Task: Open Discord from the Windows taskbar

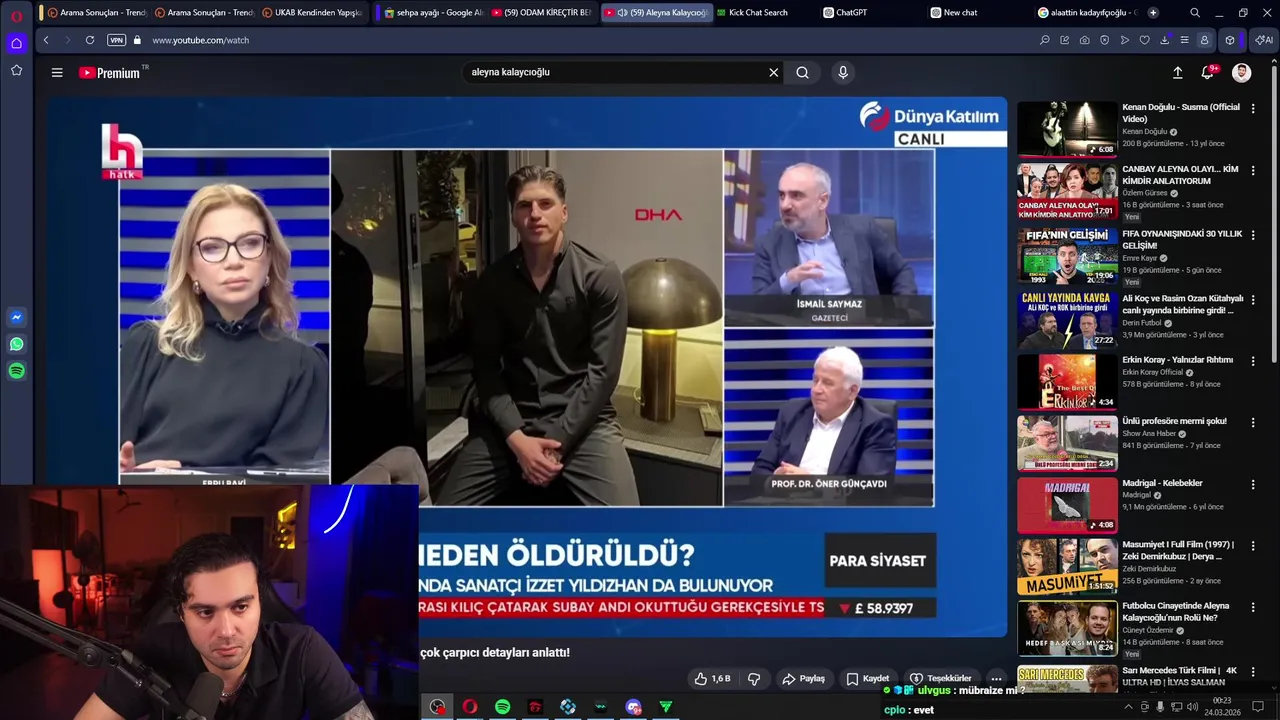Action: tap(633, 707)
